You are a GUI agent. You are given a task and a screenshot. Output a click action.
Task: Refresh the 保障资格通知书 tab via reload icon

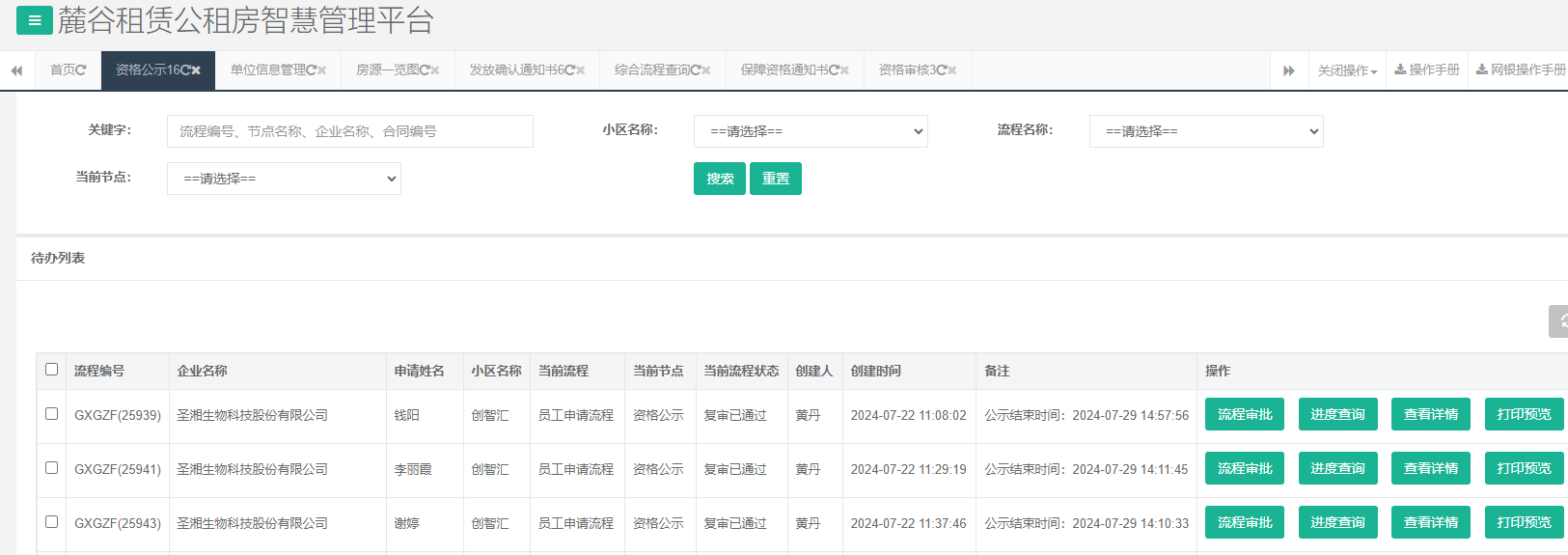(834, 70)
